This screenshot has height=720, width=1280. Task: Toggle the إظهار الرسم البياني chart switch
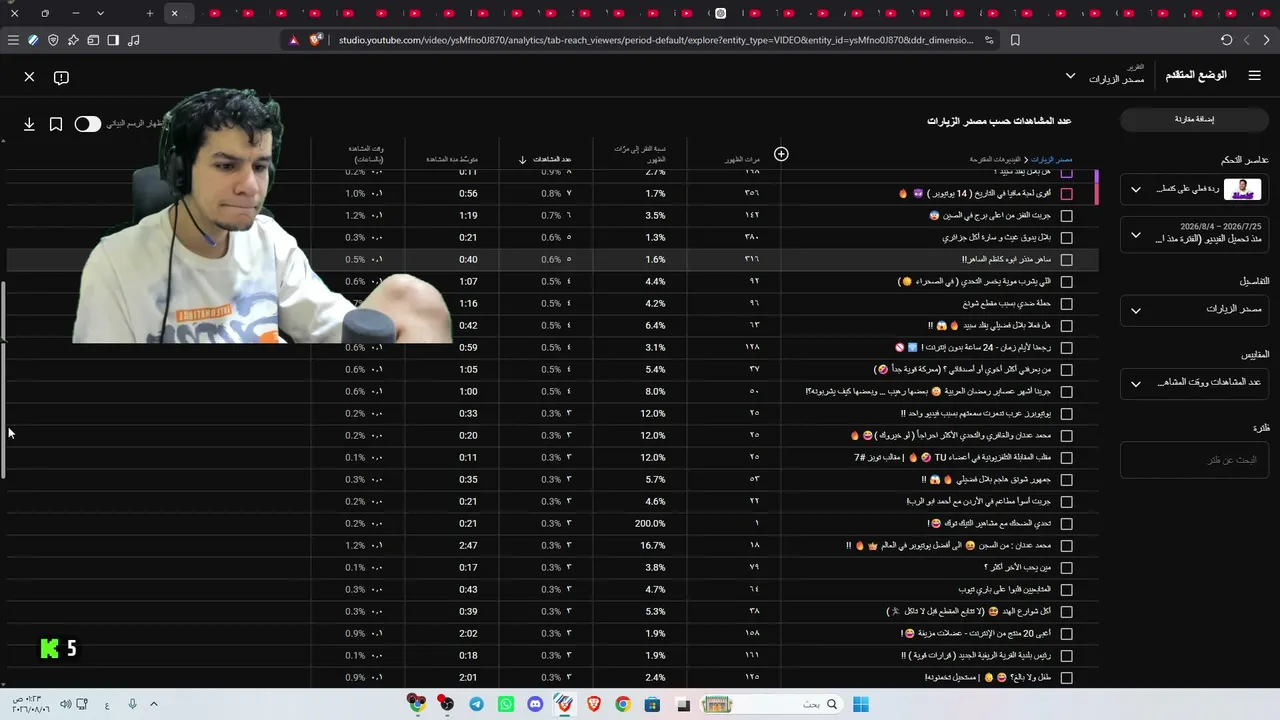(88, 124)
